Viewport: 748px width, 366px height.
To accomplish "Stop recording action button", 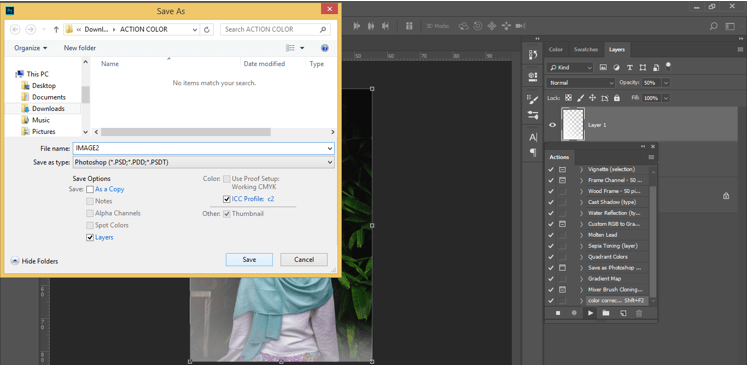I will click(x=558, y=313).
